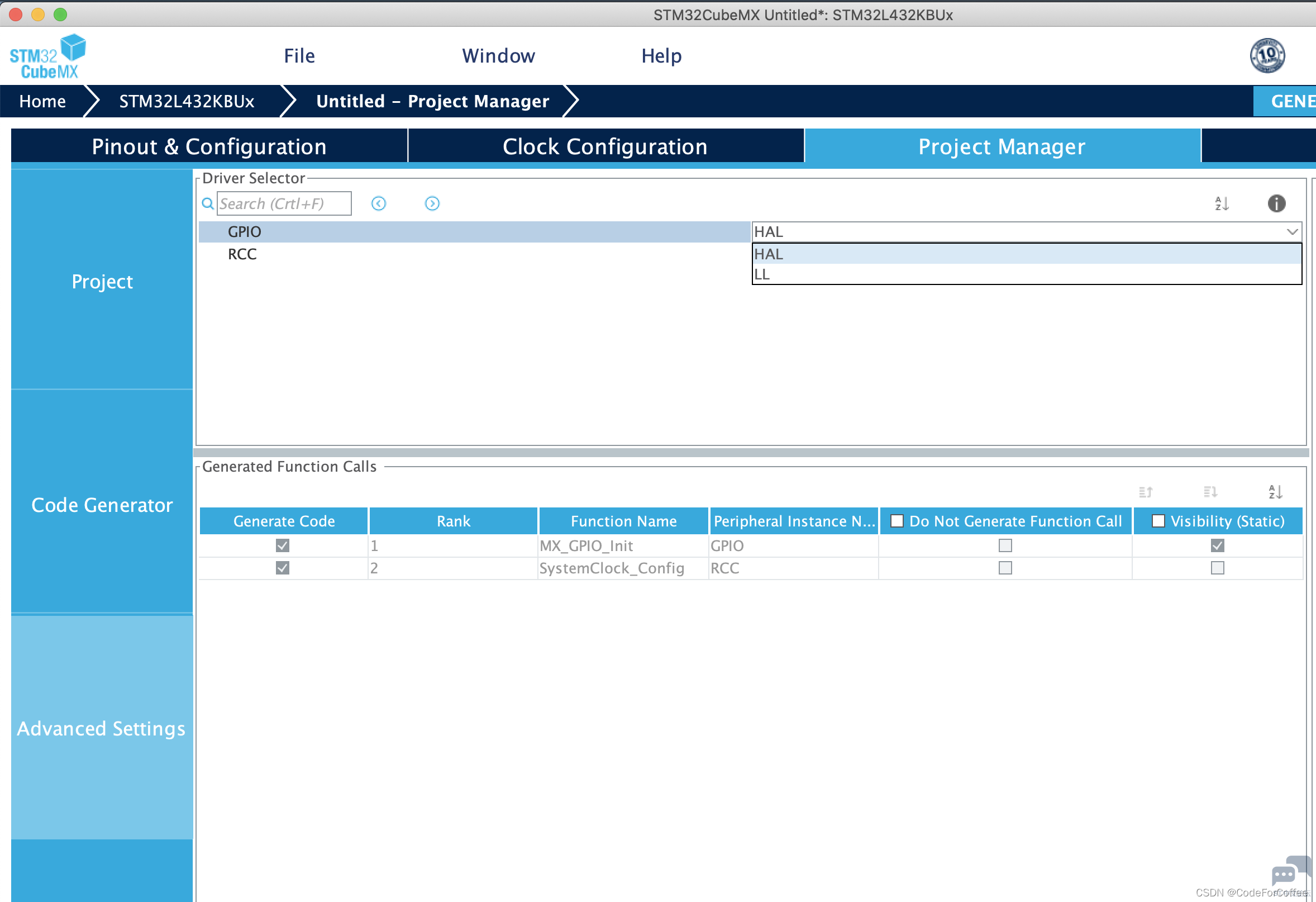Close the STM32CubeMX window
Screen dimensions: 1316x902
(16, 15)
